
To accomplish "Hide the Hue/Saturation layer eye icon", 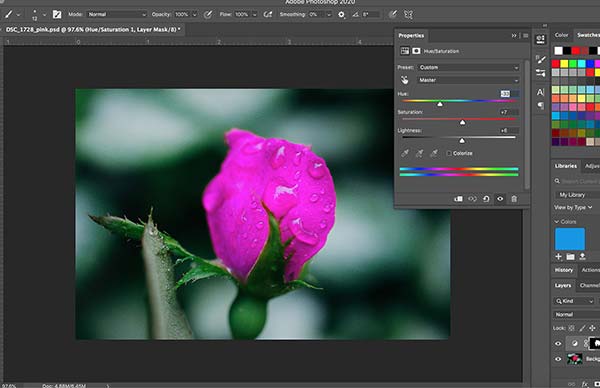I will pos(558,344).
